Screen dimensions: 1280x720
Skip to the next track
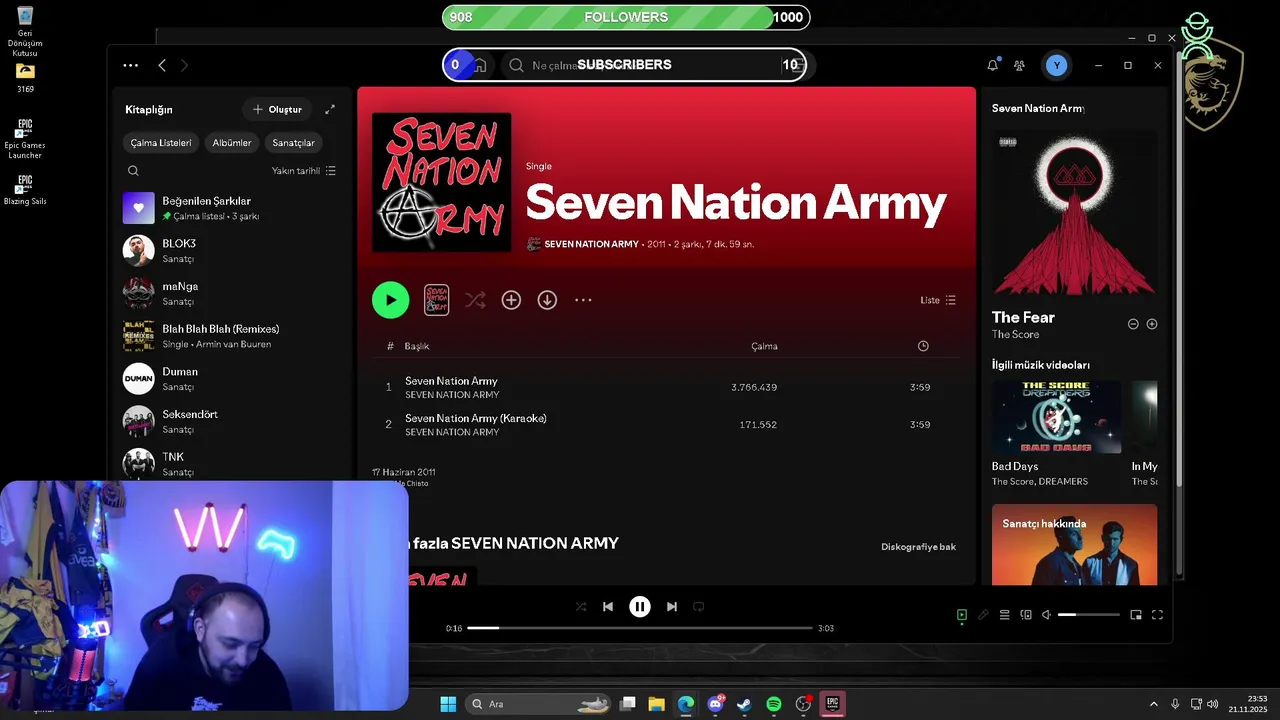point(672,606)
